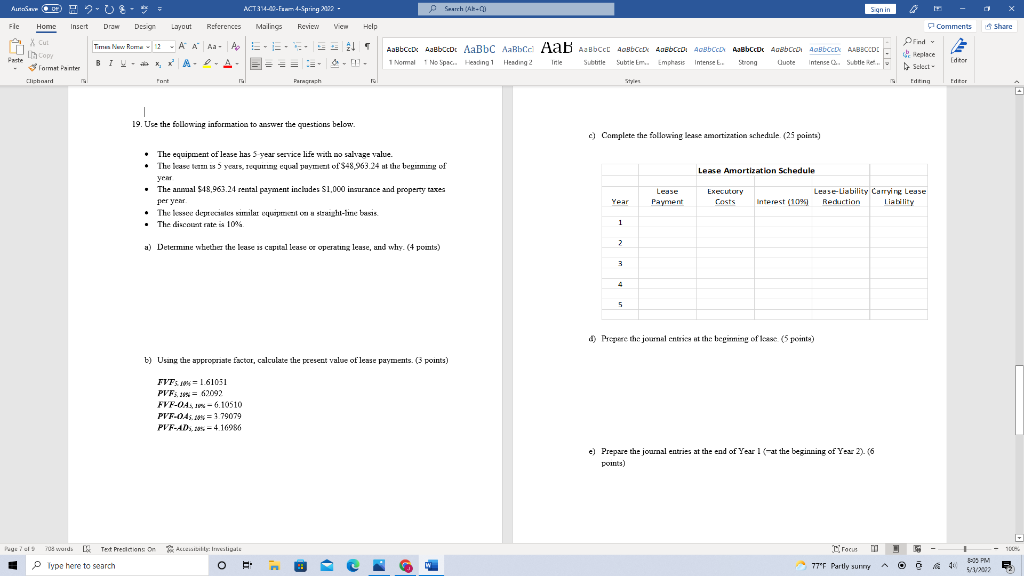Clear all formatting
1024x576 pixels.
tap(236, 46)
